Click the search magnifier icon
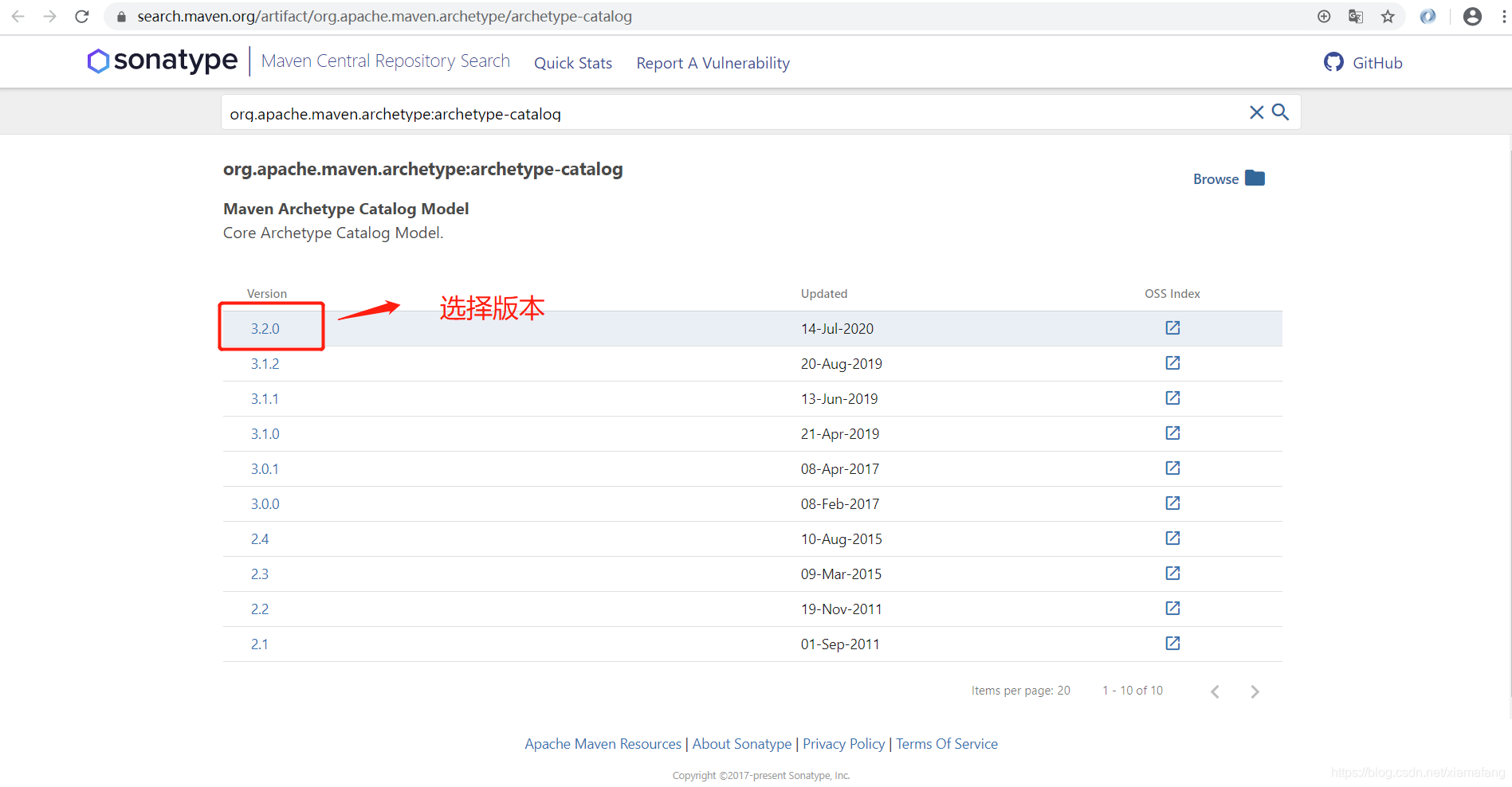1512x787 pixels. pos(1281,112)
